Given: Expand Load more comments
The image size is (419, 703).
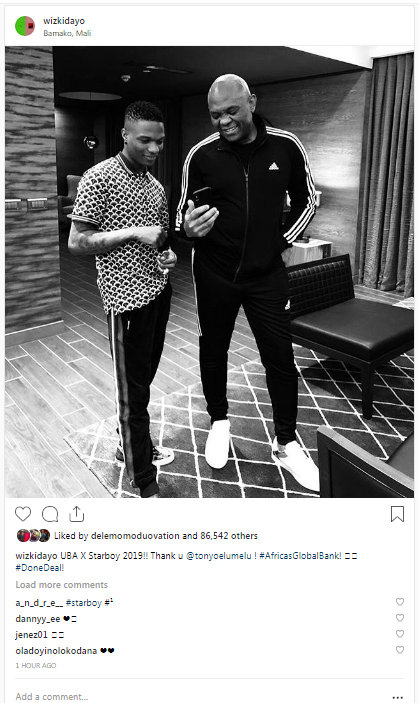Looking at the screenshot, I should click(61, 585).
